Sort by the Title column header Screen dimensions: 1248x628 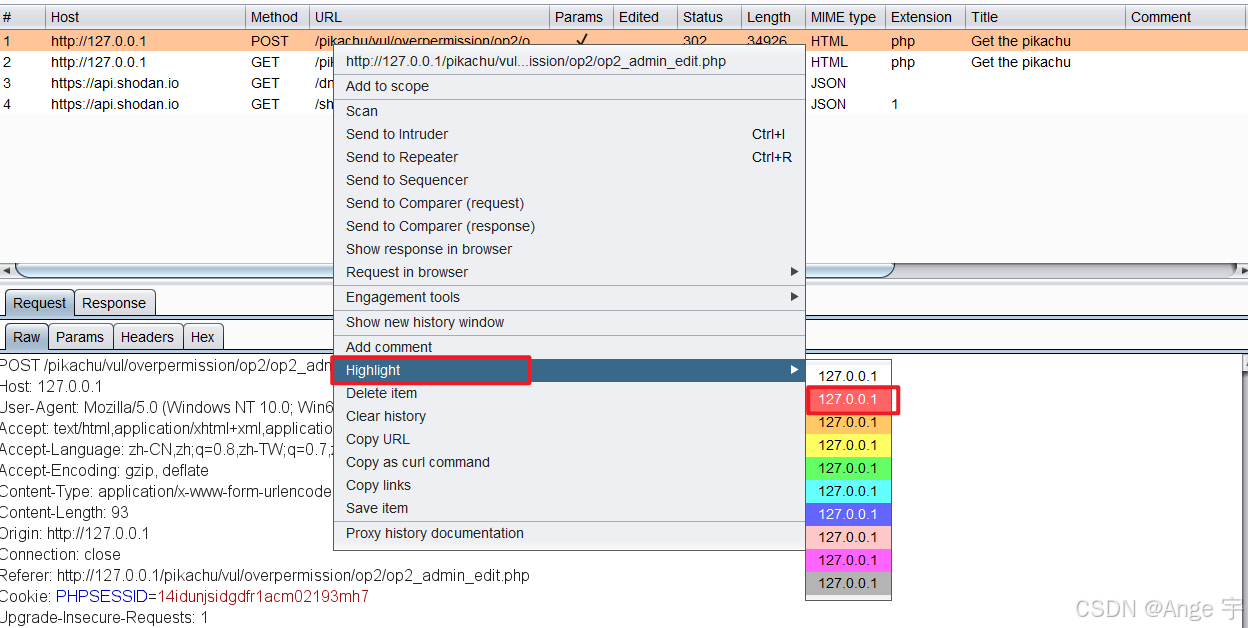coord(1045,17)
